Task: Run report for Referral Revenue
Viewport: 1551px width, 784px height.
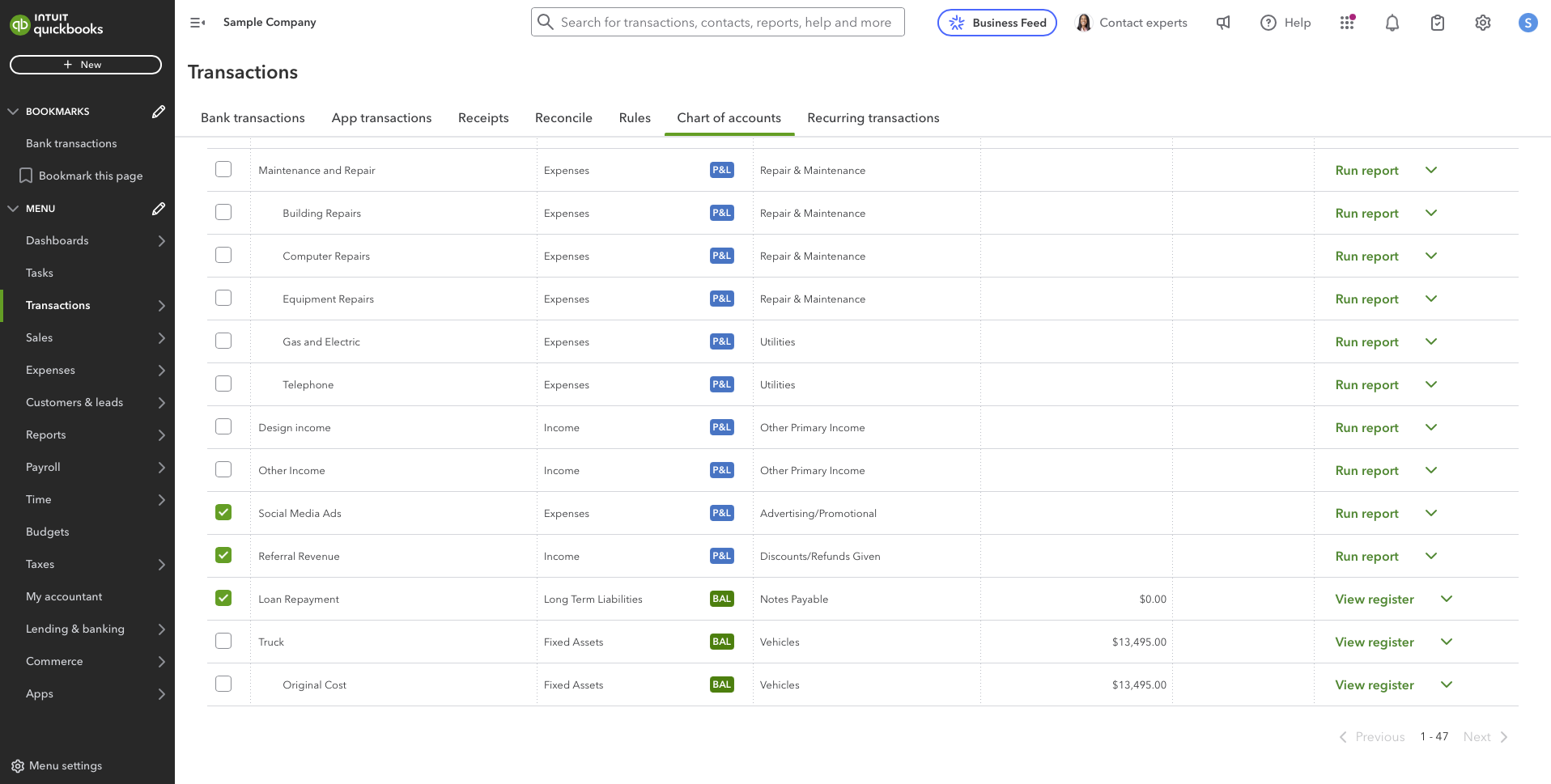Action: (1366, 556)
